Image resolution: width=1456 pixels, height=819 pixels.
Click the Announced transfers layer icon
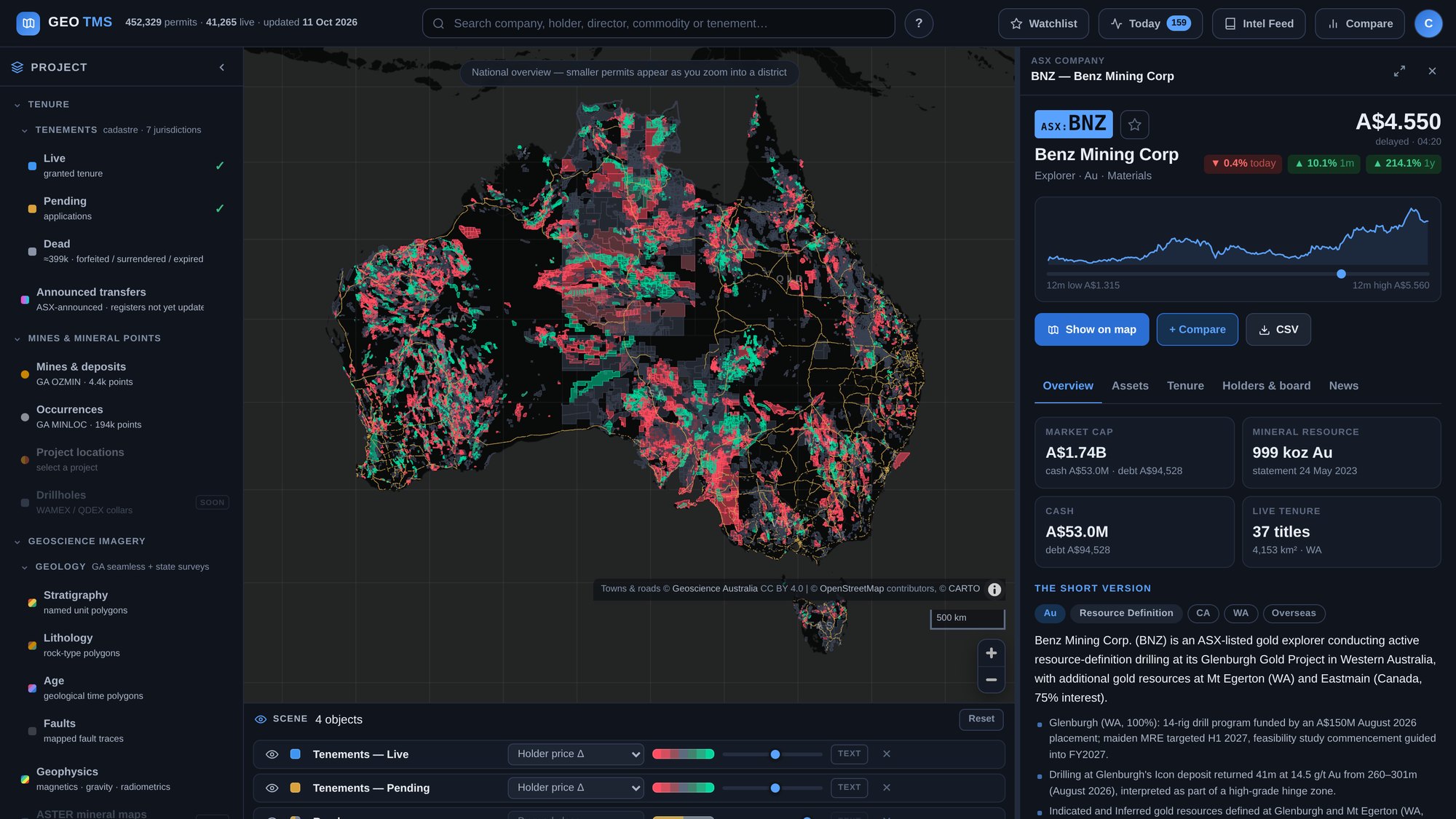[x=25, y=300]
